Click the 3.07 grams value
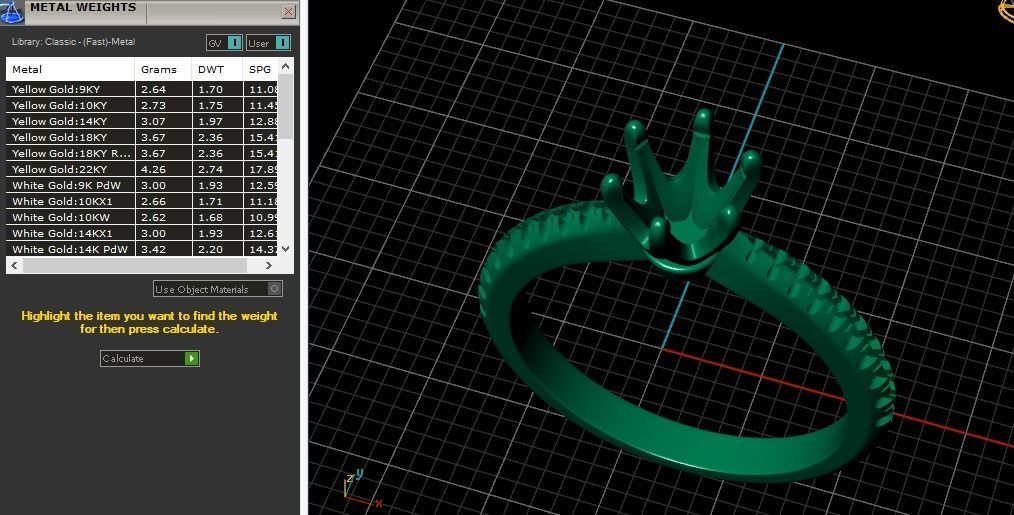This screenshot has width=1014, height=515. (153, 121)
